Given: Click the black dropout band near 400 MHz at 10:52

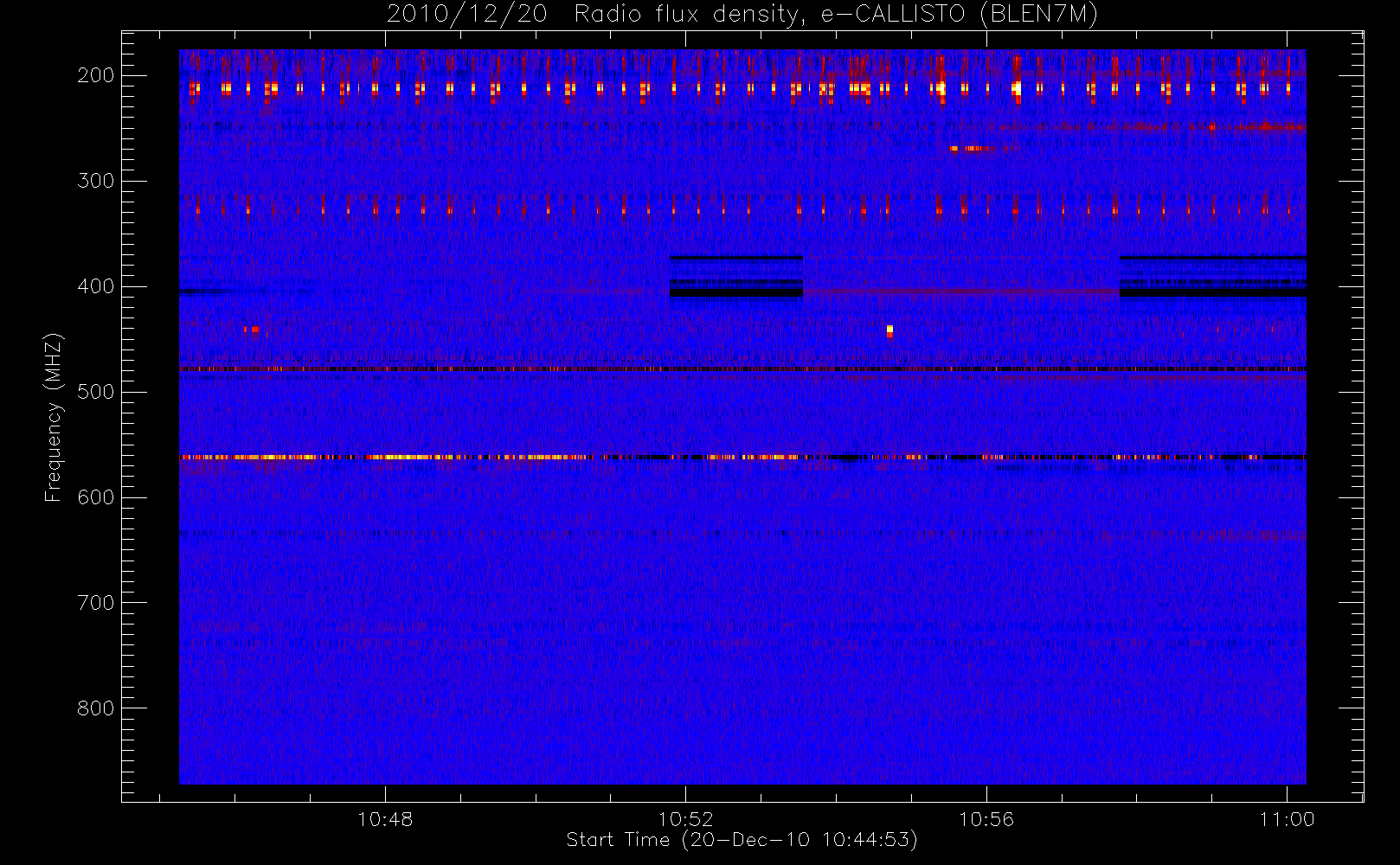Looking at the screenshot, I should [x=736, y=293].
